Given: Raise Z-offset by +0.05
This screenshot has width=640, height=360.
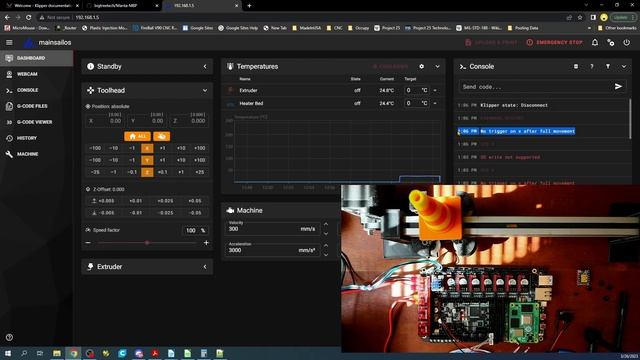Looking at the screenshot, I should pyautogui.click(x=195, y=201).
